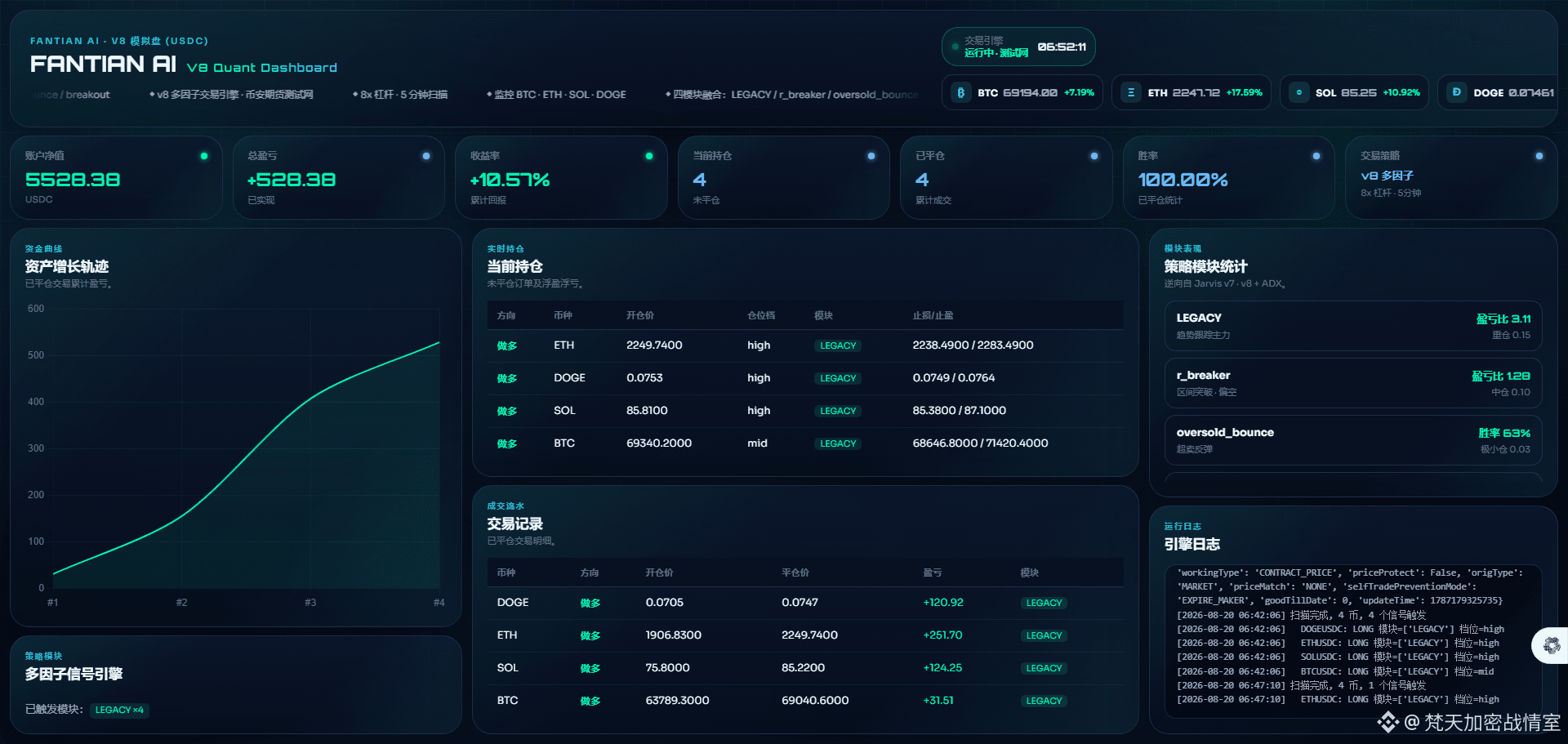
Task: Click the return rate value +10.57%
Action: click(x=510, y=180)
